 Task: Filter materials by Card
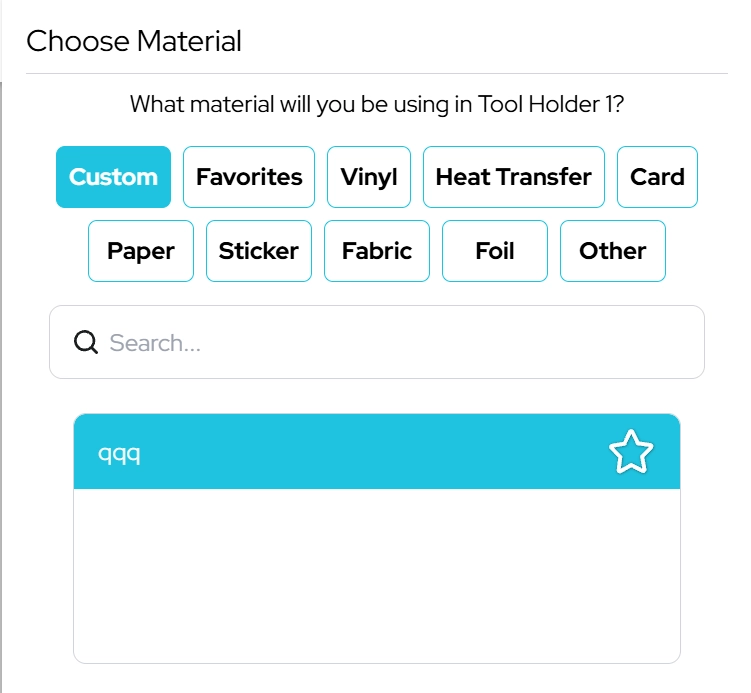tap(657, 177)
